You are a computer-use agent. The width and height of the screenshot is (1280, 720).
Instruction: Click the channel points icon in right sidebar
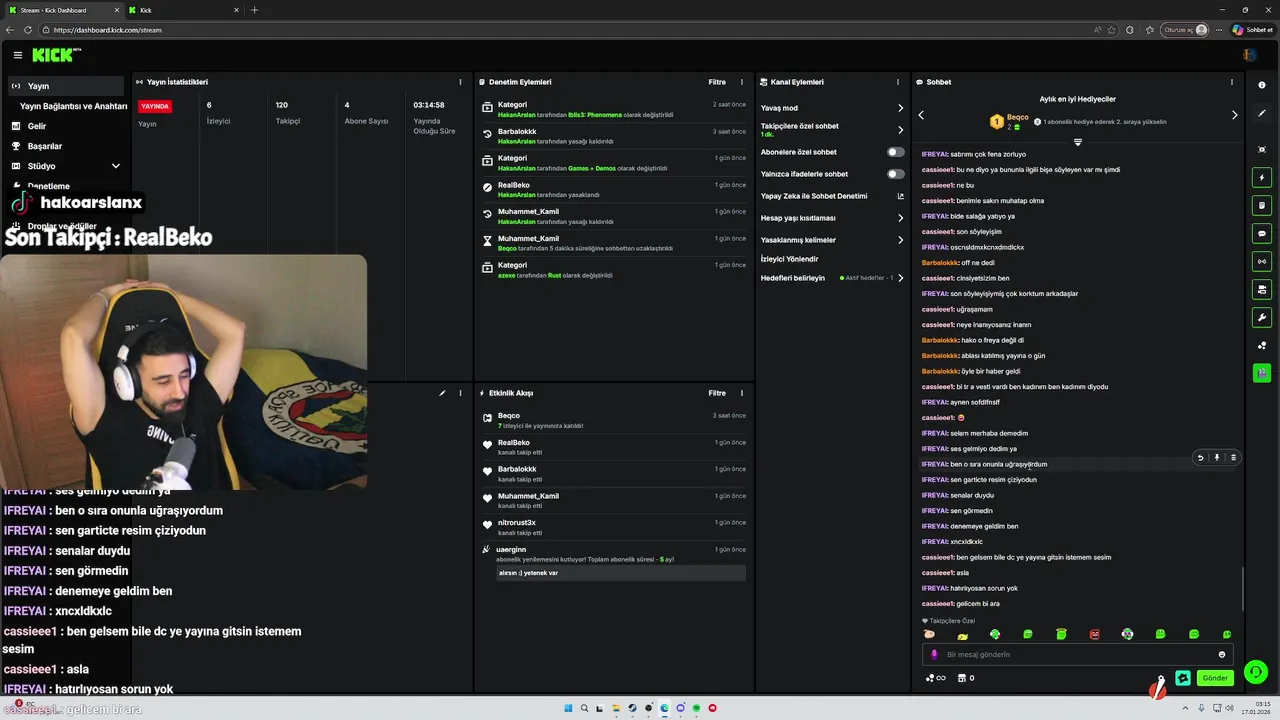1262,346
